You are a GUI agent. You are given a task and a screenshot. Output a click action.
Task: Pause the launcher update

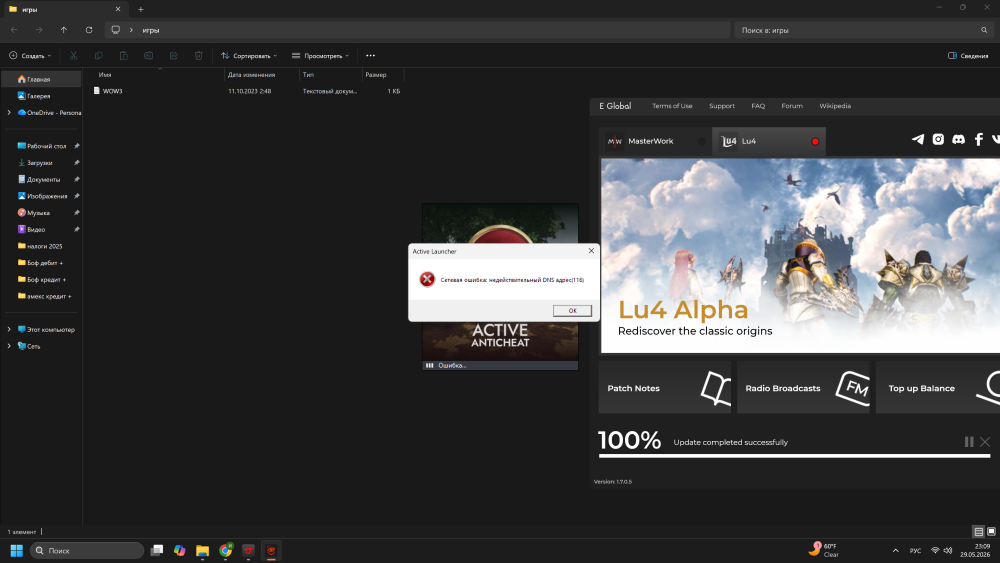(969, 442)
